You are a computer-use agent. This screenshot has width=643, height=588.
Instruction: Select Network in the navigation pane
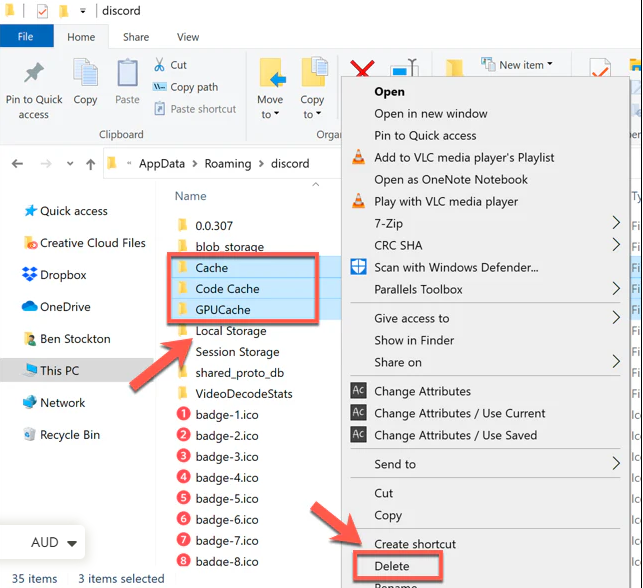54,403
